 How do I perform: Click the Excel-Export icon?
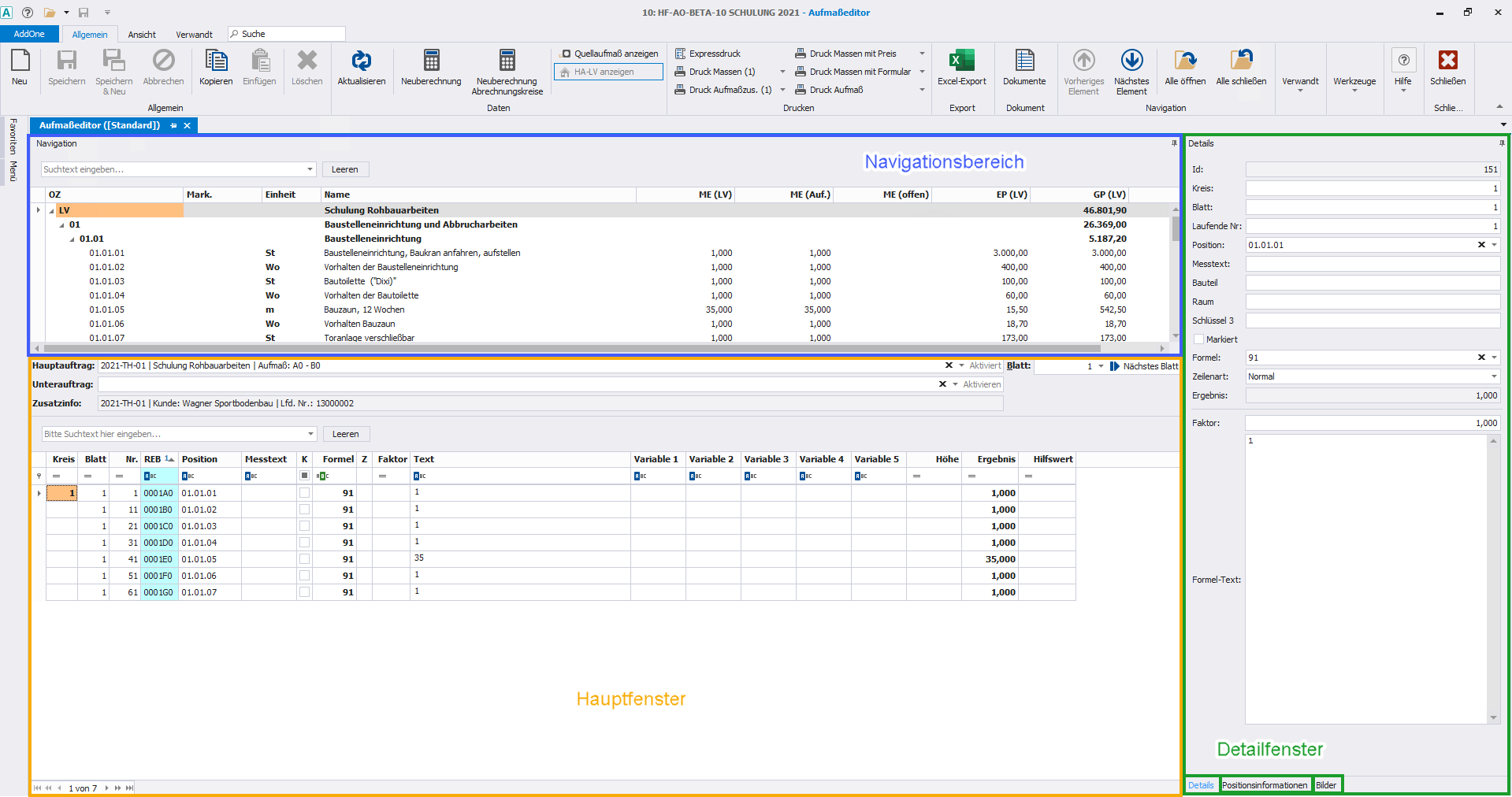pos(961,61)
